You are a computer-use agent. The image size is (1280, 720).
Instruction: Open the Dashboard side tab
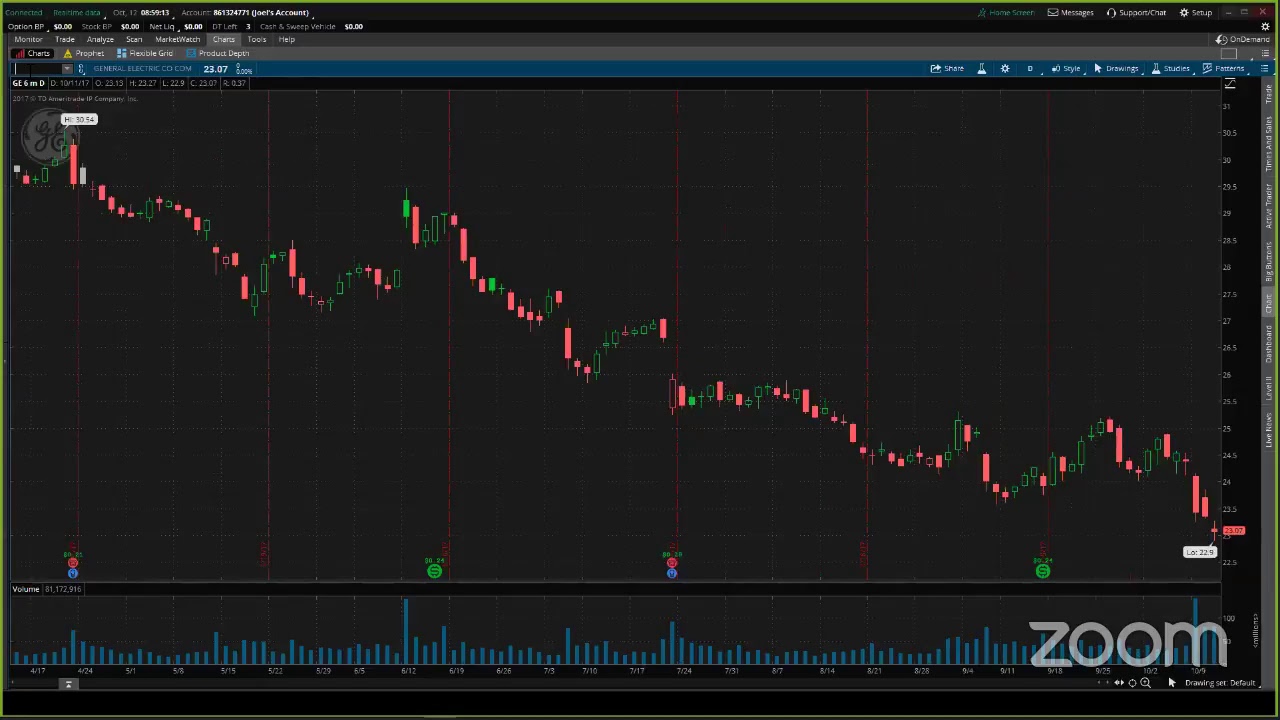point(1269,345)
